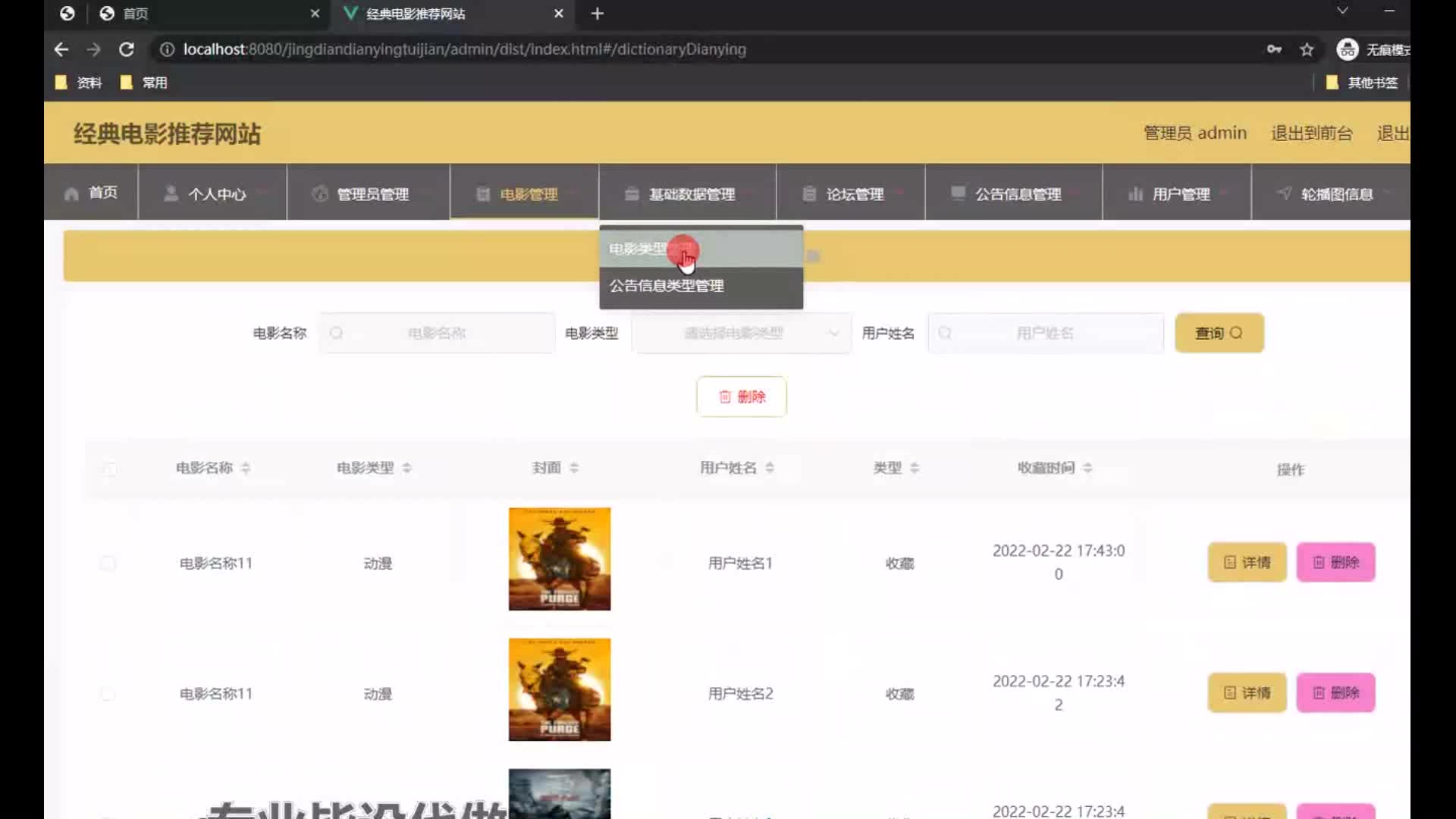Expand the 电影管理 navigation menu
Viewport: 1456px width, 819px height.
(x=525, y=194)
